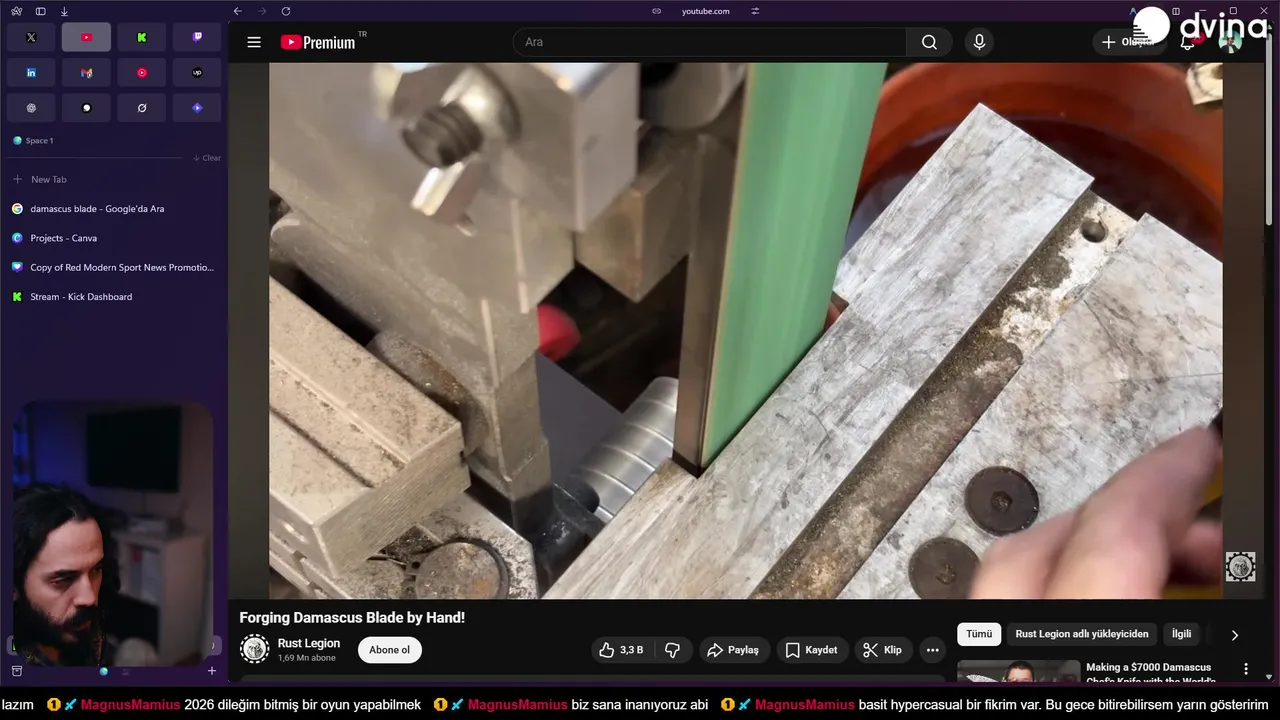Open the X (Twitter) pinned tab
1280x720 pixels.
(x=31, y=37)
